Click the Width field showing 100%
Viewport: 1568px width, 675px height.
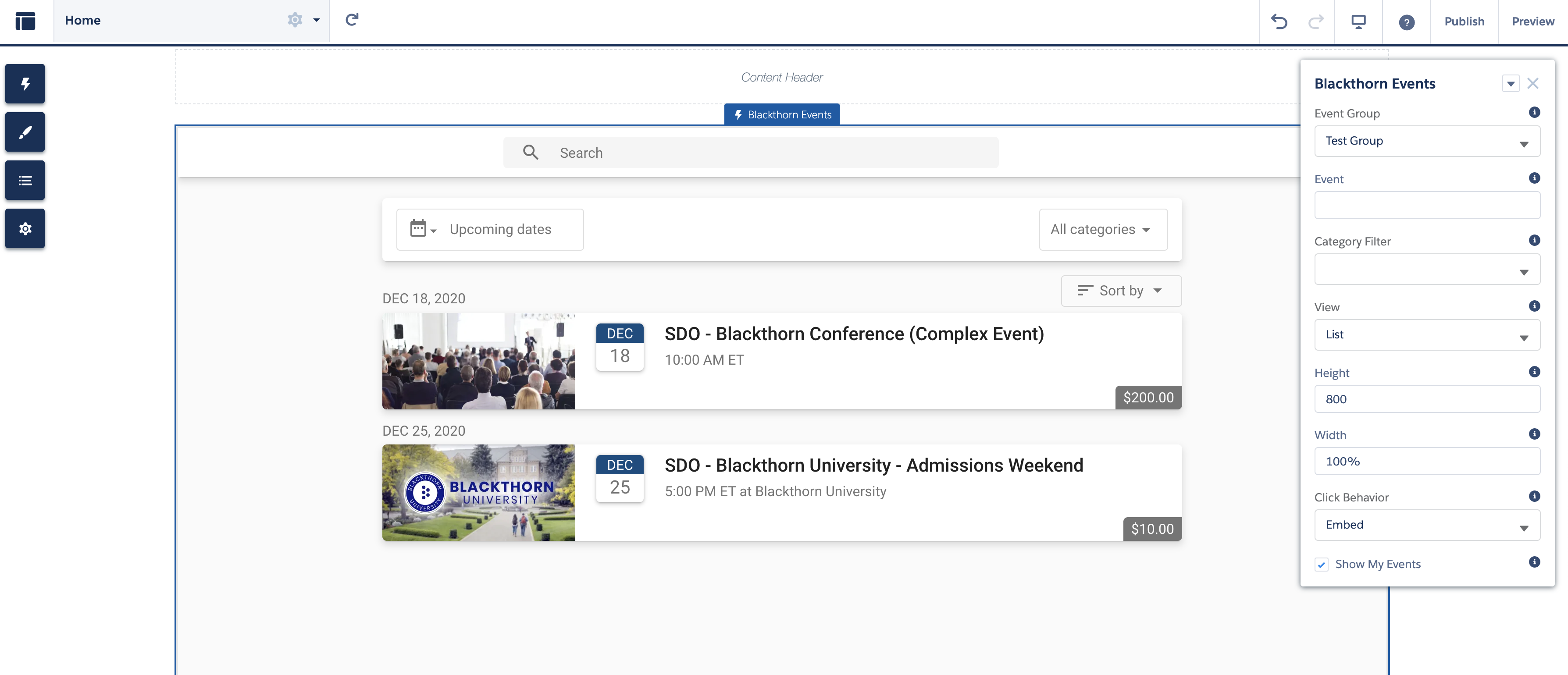(x=1427, y=461)
